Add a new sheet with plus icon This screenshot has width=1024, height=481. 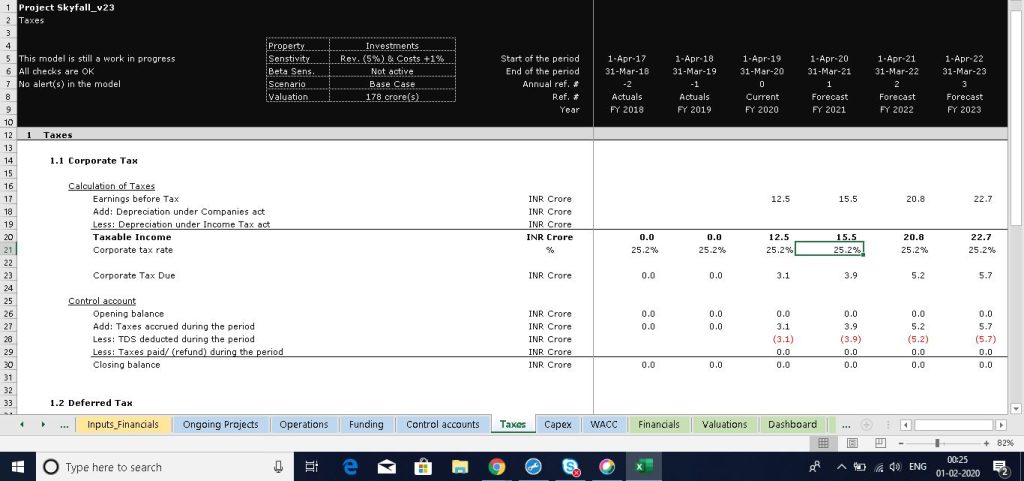[x=866, y=424]
